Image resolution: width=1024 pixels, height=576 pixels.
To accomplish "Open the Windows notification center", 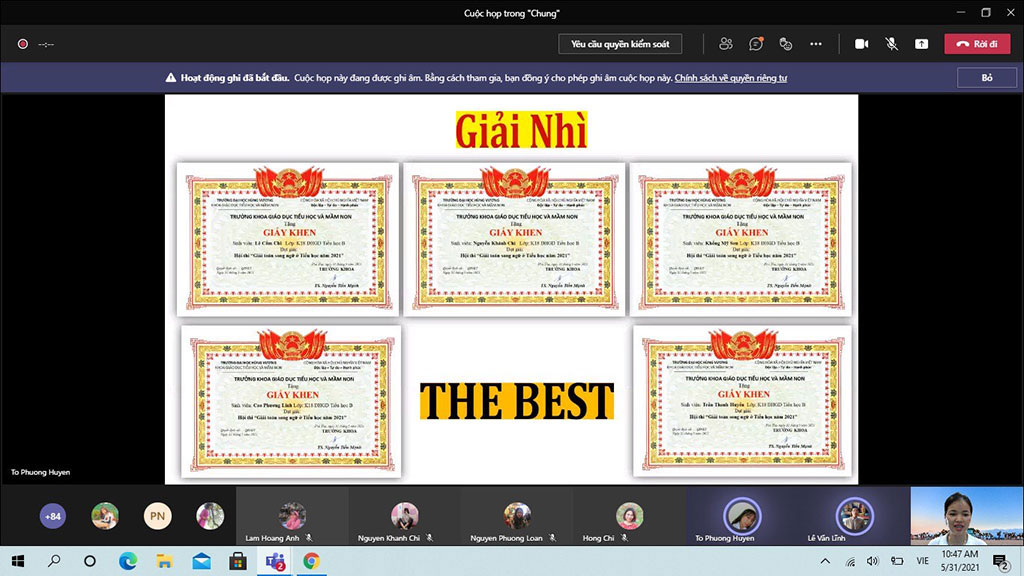I will click(1000, 561).
